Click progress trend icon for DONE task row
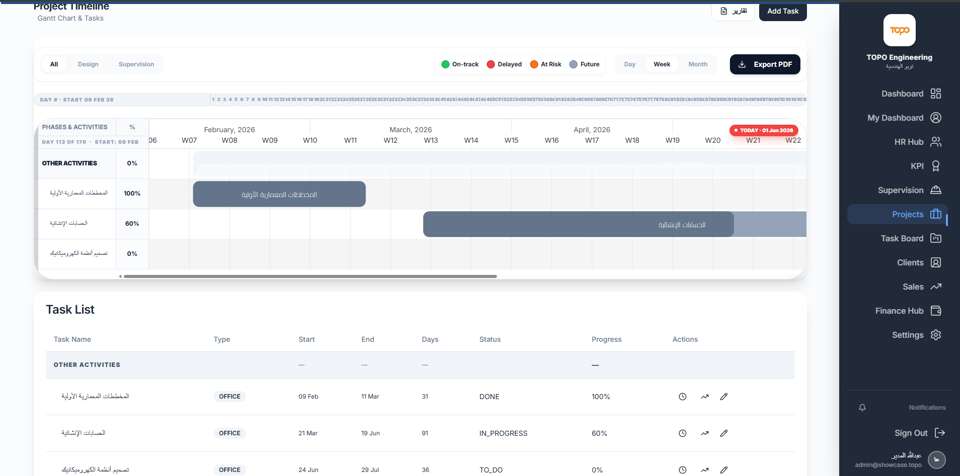This screenshot has height=476, width=960. (705, 397)
